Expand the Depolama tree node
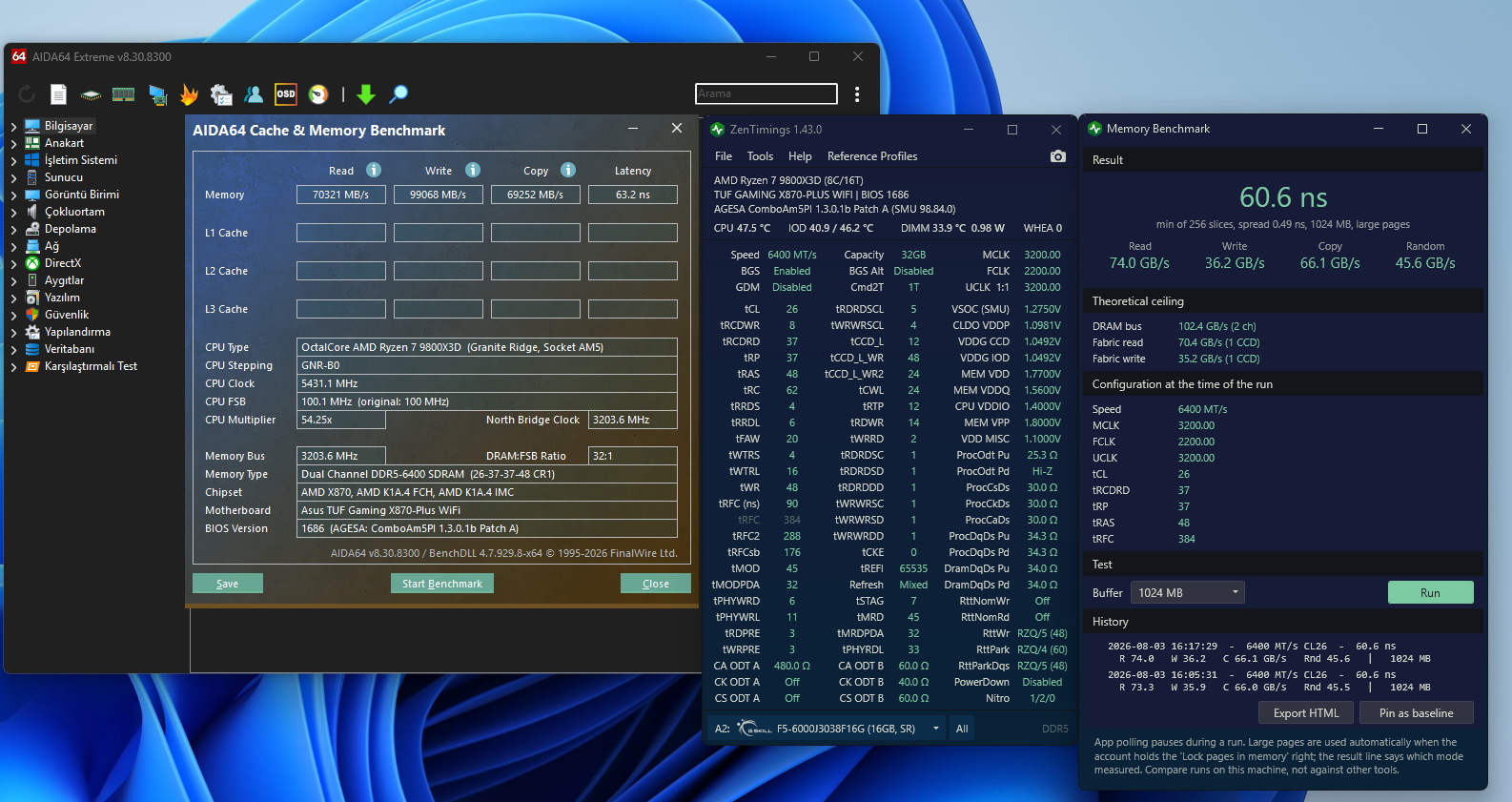This screenshot has width=1512, height=802. pyautogui.click(x=13, y=229)
